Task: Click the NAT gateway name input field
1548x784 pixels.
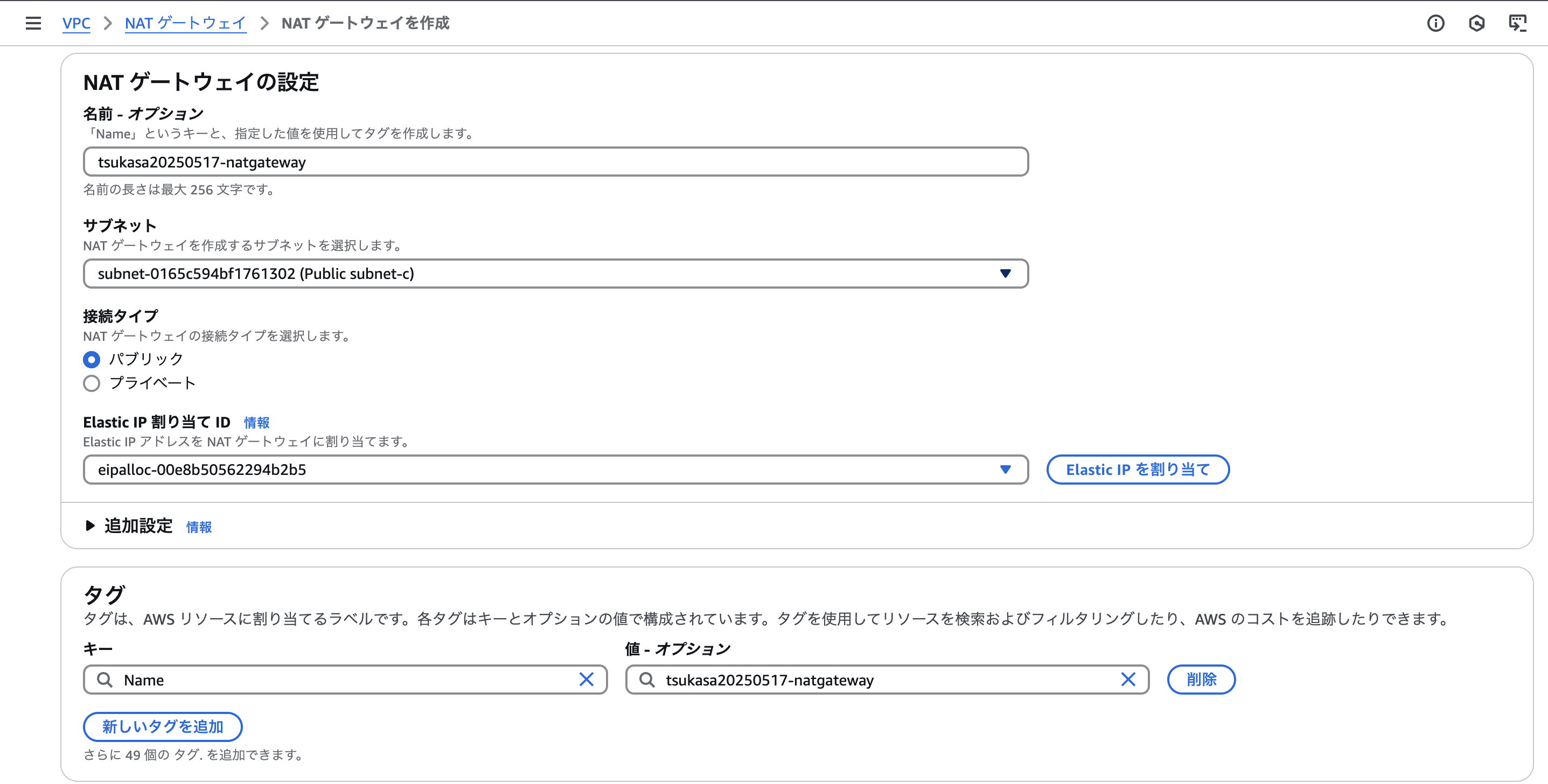Action: point(555,162)
